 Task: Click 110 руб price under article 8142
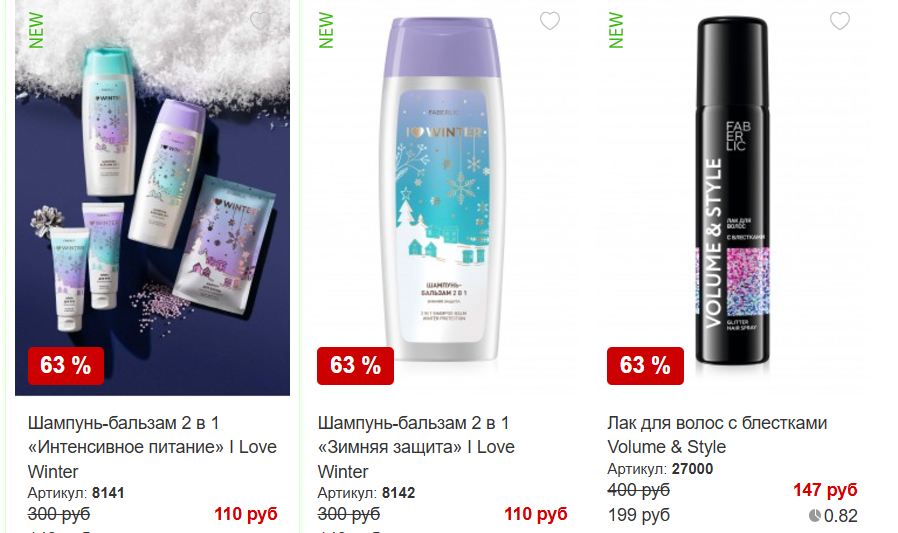535,514
